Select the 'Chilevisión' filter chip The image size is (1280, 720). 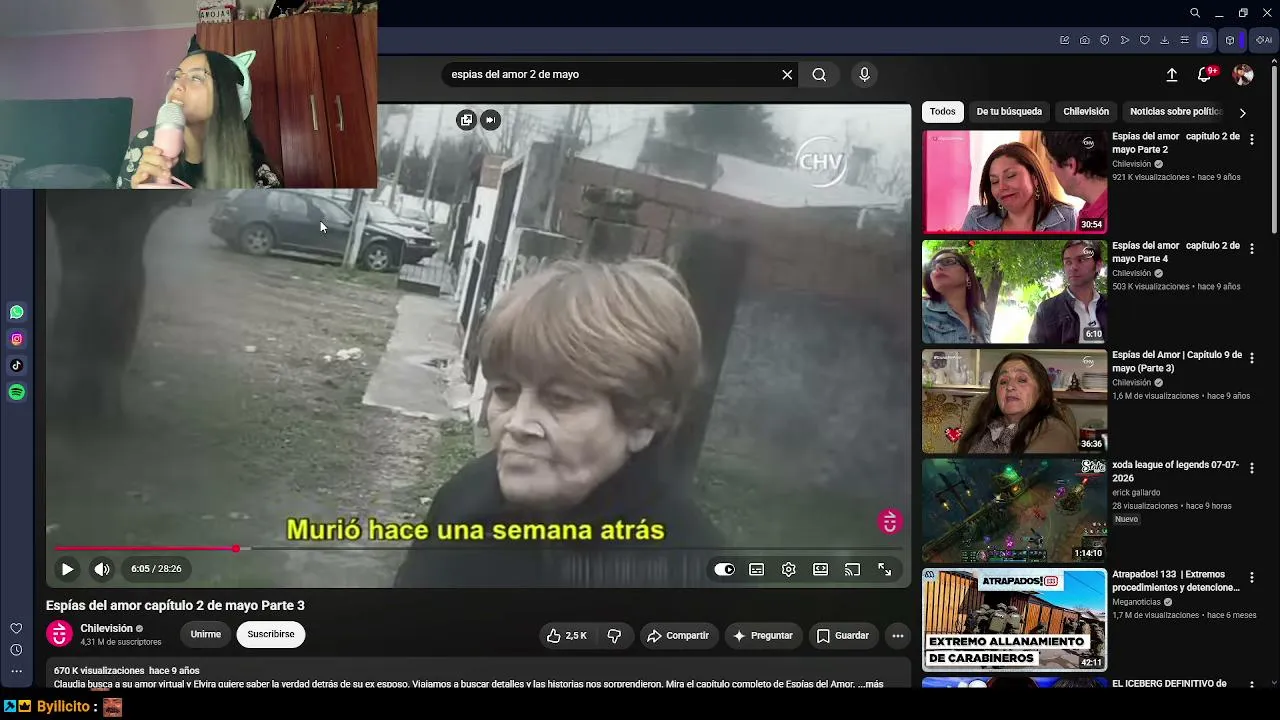(1086, 112)
